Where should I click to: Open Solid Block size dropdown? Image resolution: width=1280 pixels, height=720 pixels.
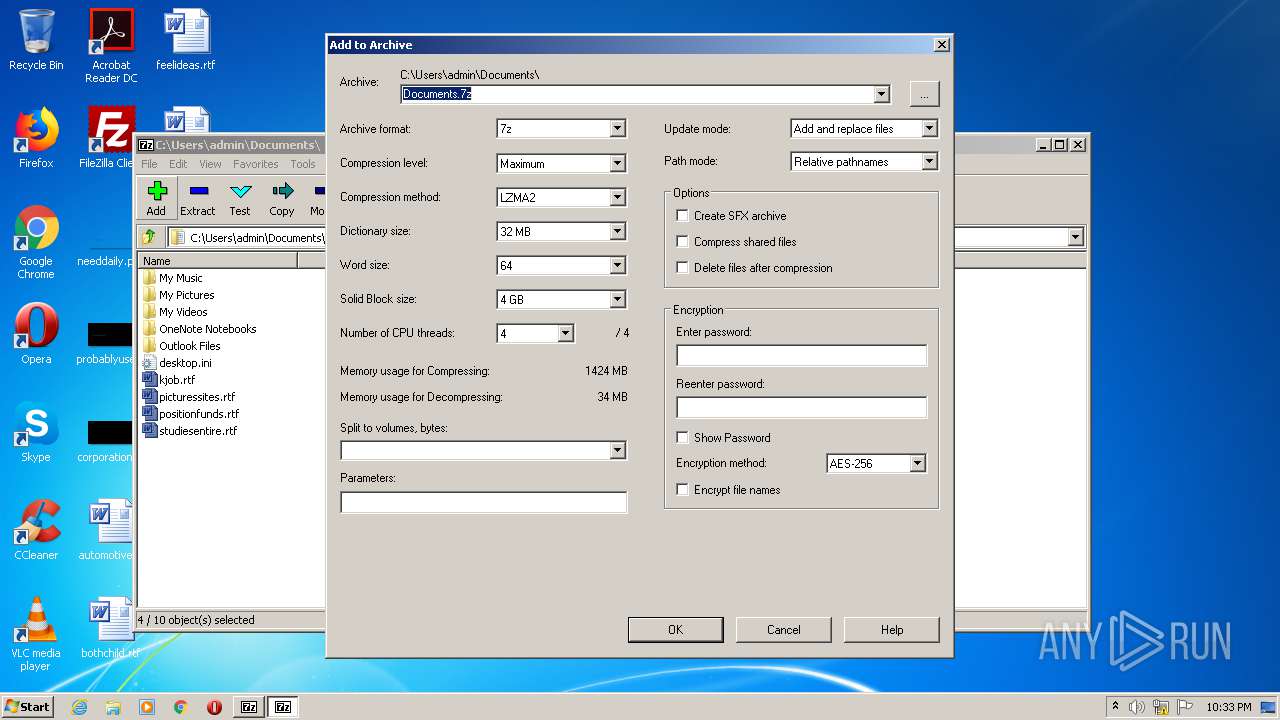(x=617, y=299)
